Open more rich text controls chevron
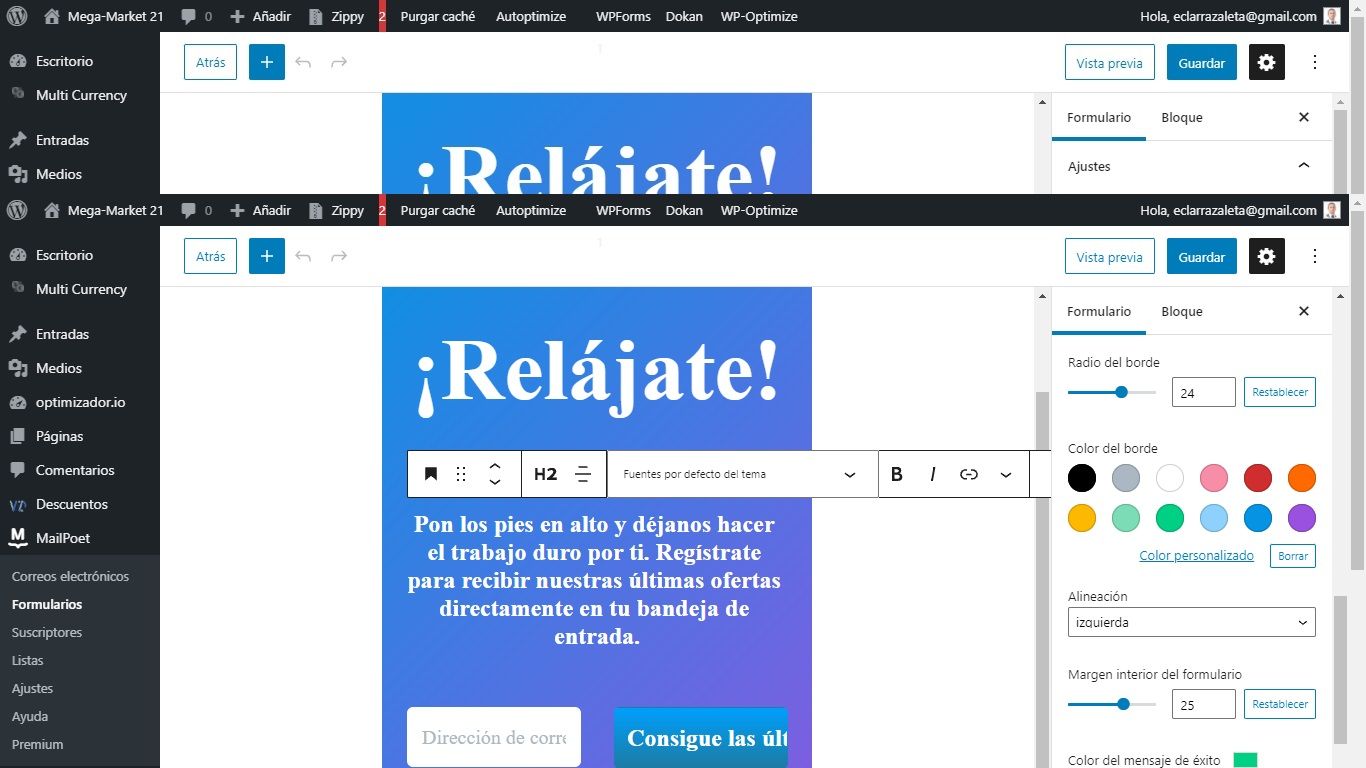 click(x=1006, y=474)
